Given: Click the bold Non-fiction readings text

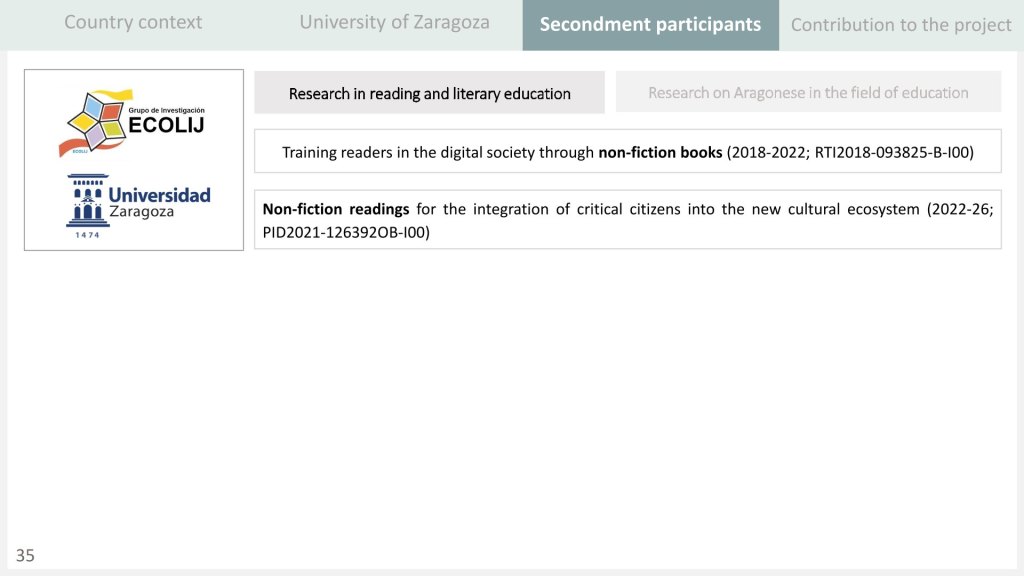Looking at the screenshot, I should (335, 209).
